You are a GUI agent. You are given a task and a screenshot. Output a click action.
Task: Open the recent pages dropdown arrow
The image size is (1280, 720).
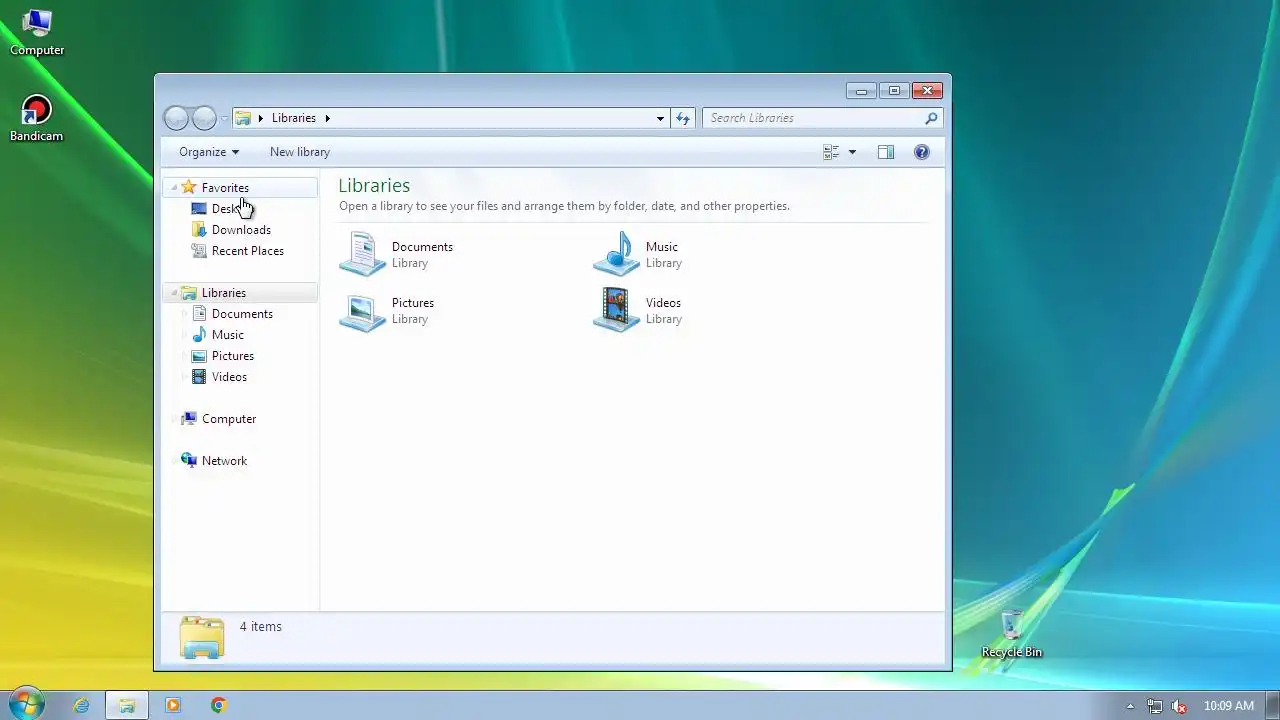click(224, 118)
